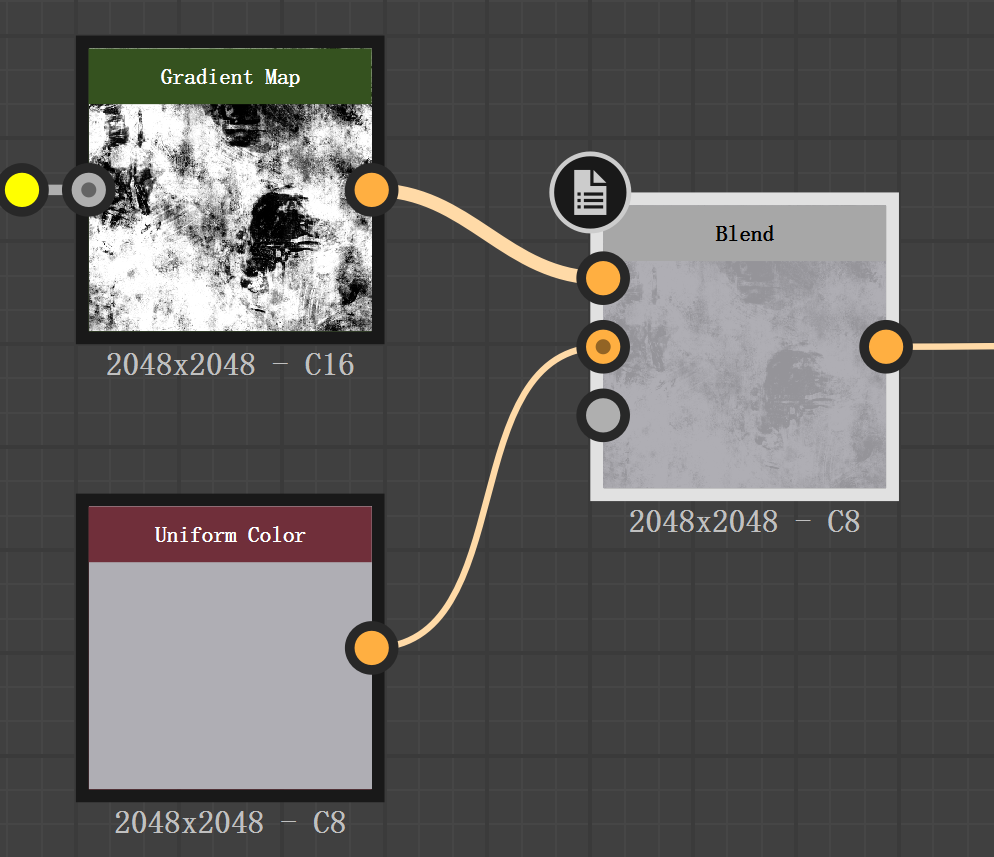Screen dimensions: 994x857
Task: Click the 2048x2048 - C16 label under Gradient Map
Action: 230,364
